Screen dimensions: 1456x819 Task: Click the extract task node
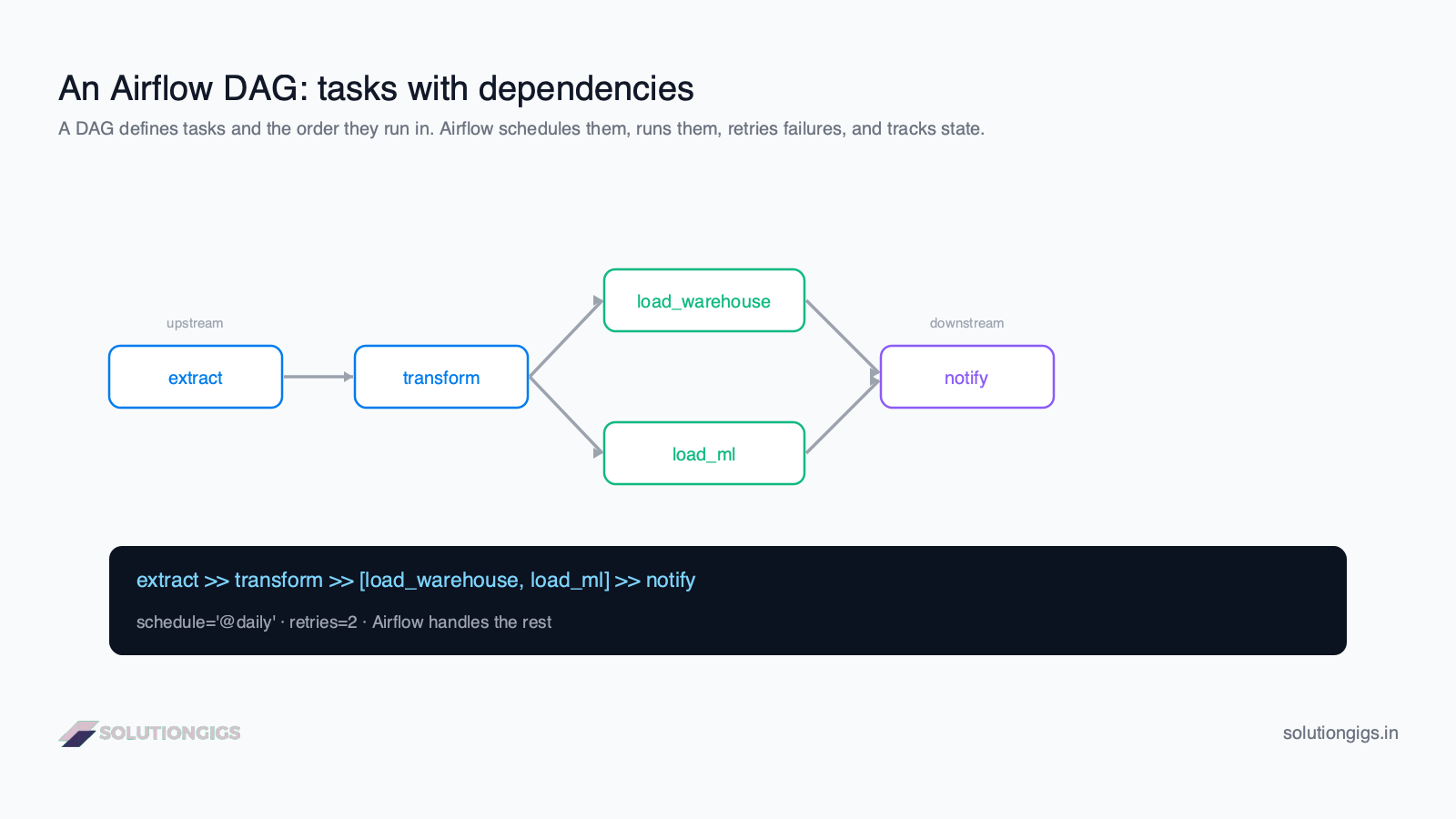pos(196,377)
